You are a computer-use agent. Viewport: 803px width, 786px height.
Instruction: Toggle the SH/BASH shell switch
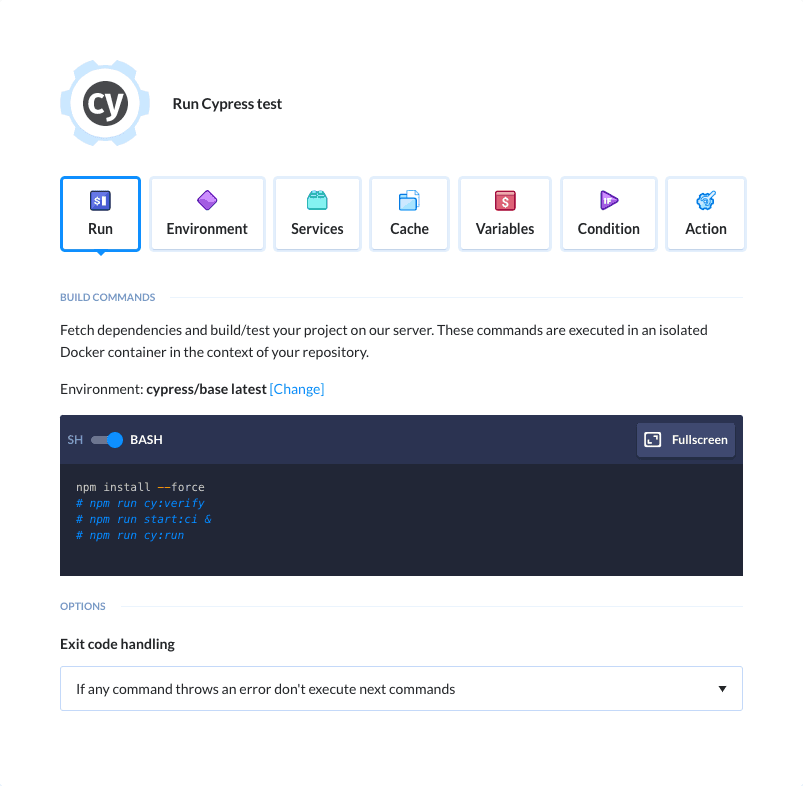click(107, 440)
